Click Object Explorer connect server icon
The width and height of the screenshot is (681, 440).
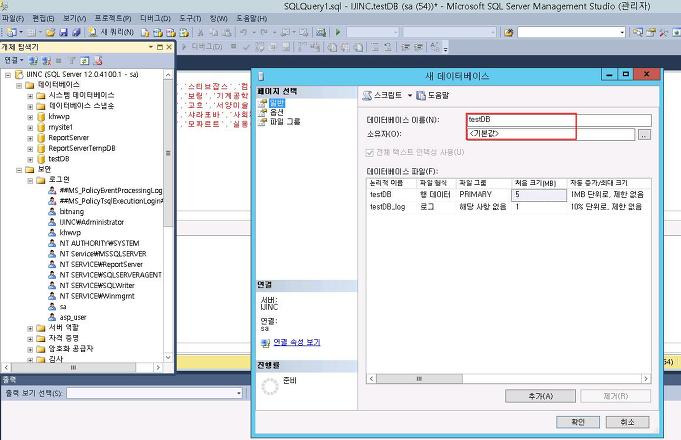[x=33, y=61]
